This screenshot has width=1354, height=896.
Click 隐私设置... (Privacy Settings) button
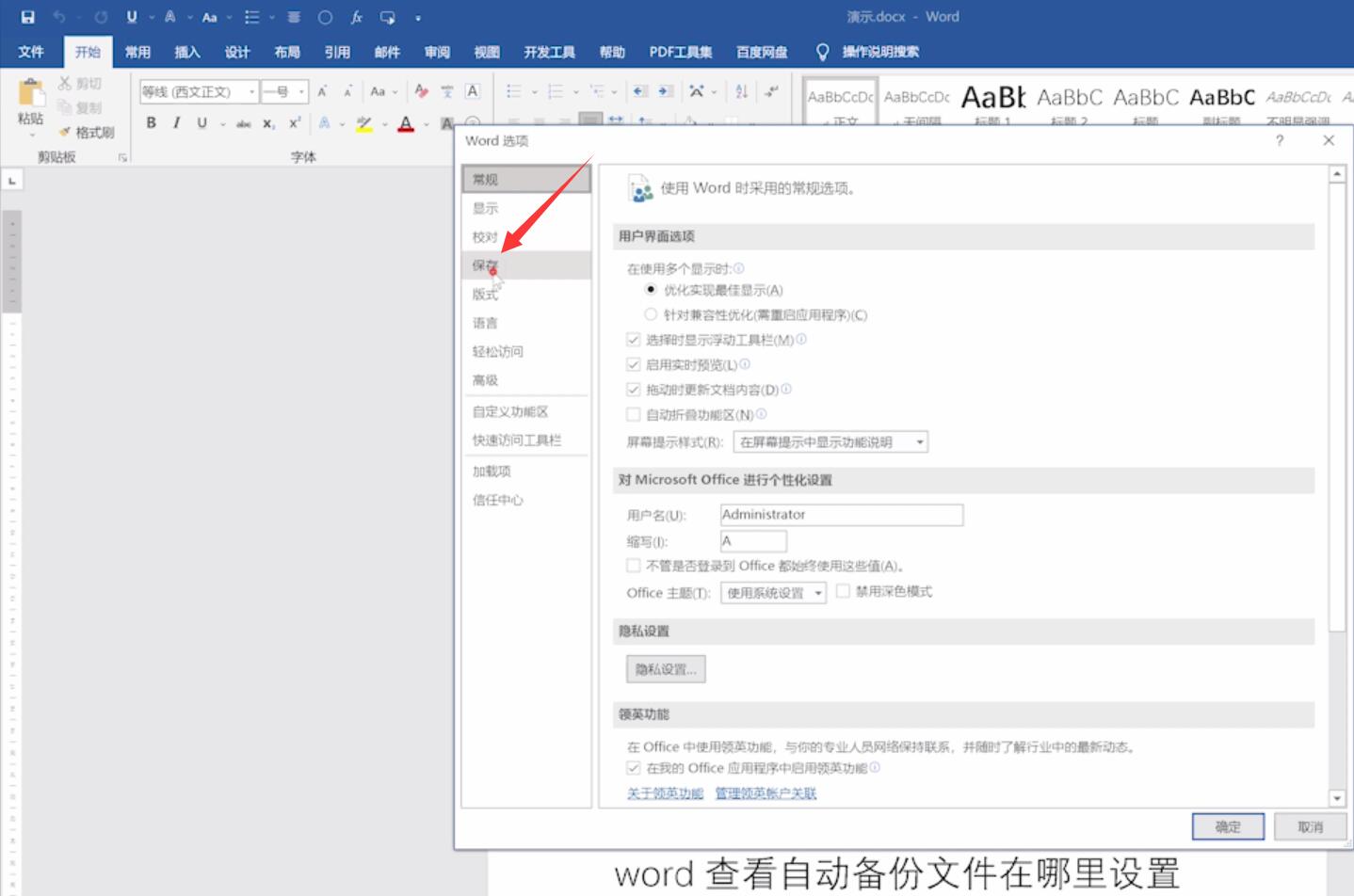(666, 669)
